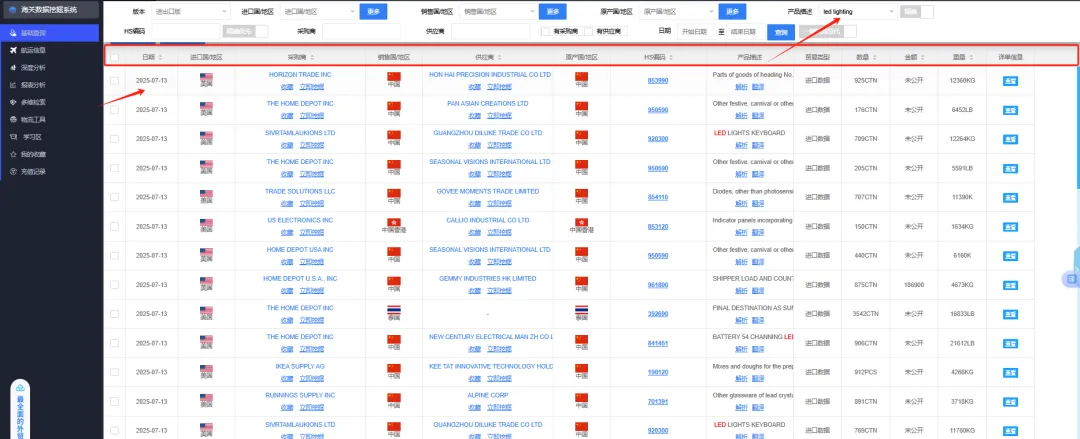The image size is (1080, 439).
Task: Check the TRADE SOLUTIONS LLC row checkbox
Action: click(x=114, y=197)
